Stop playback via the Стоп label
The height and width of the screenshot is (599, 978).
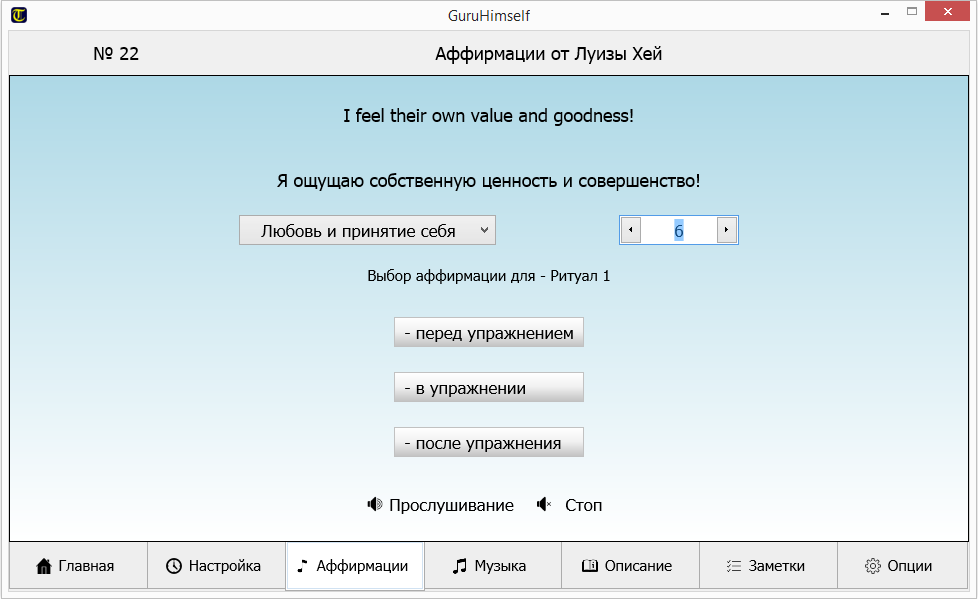[x=583, y=505]
